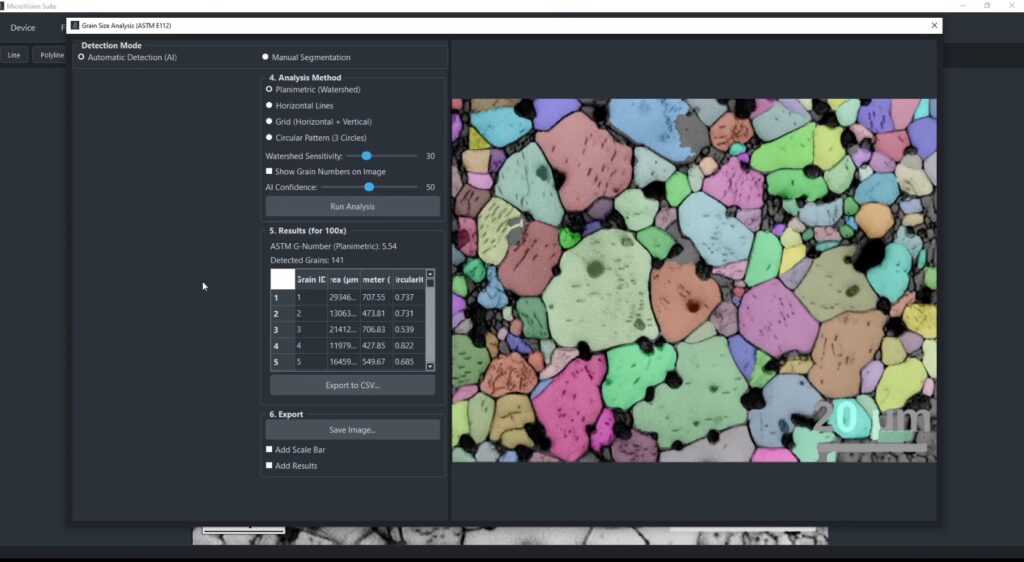
Task: Activate the Polyline tool
Action: pos(50,55)
